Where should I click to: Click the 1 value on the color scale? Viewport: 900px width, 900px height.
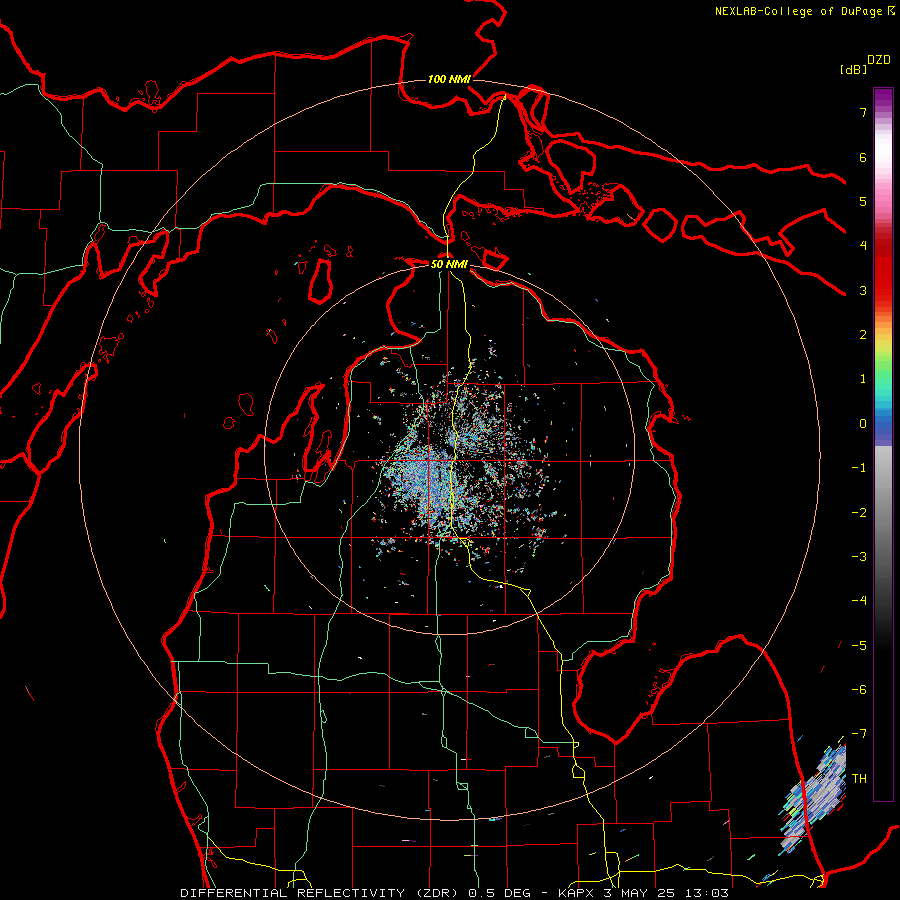[863, 379]
